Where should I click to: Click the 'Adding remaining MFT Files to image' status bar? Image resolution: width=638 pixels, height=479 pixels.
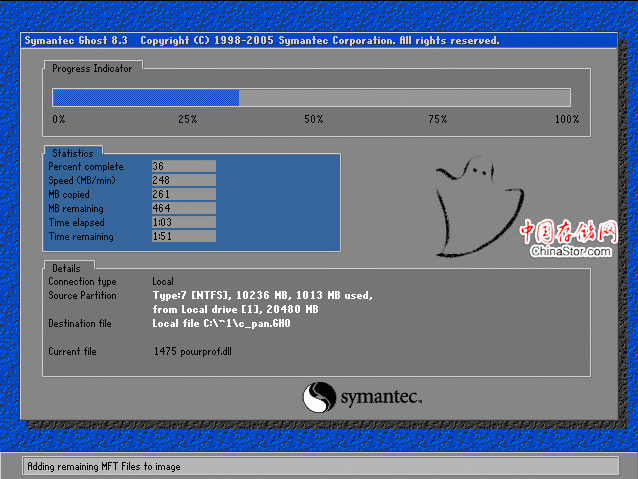(x=321, y=466)
